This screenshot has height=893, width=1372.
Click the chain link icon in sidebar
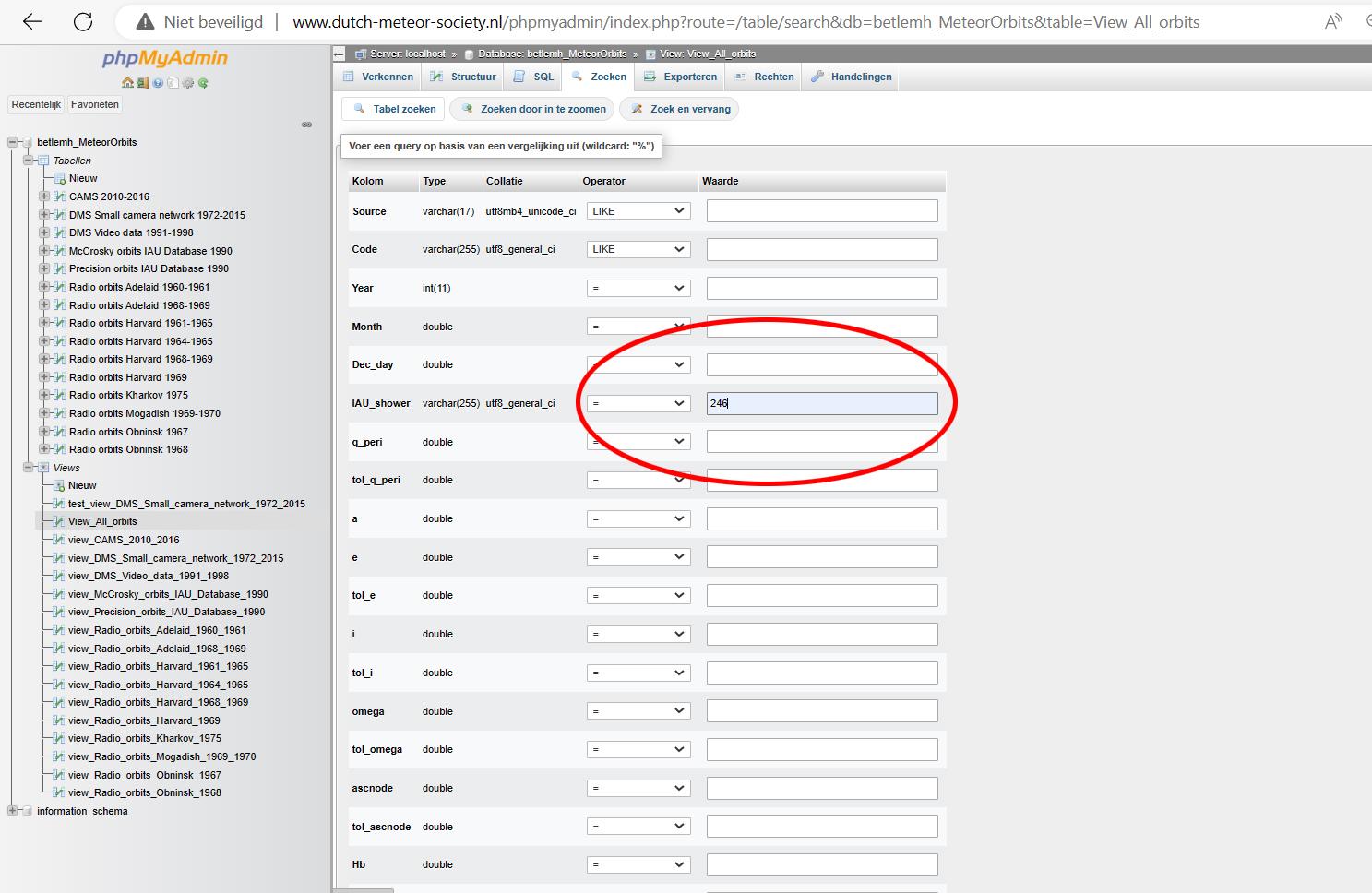306,125
